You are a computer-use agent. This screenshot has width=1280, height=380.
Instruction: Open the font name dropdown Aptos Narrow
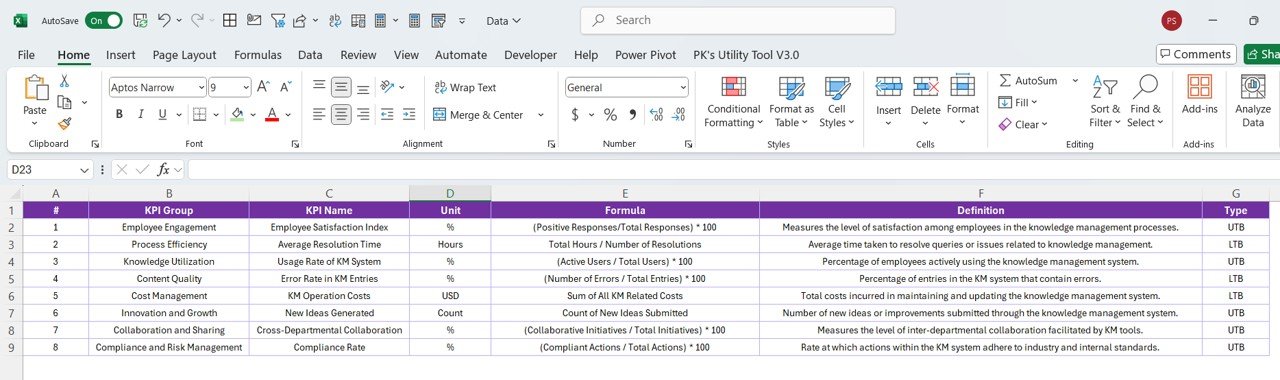tap(157, 88)
